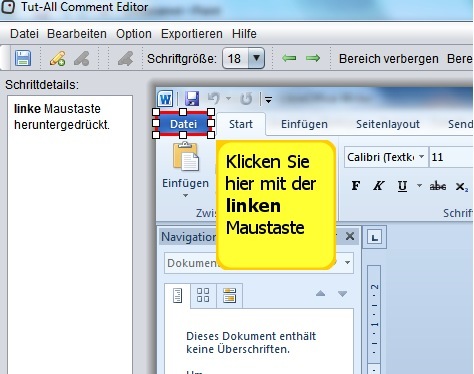Click the vertical ruler in Word
474x374 pixels.
pyautogui.click(x=374, y=320)
